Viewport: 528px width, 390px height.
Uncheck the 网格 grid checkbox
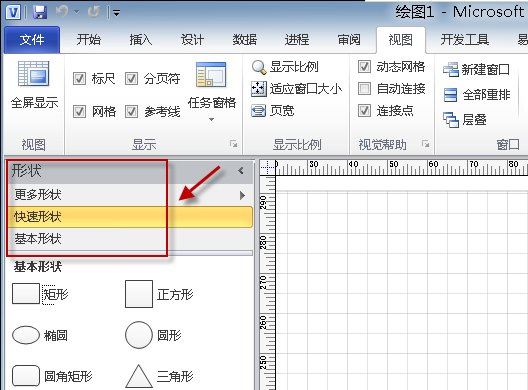[x=79, y=111]
